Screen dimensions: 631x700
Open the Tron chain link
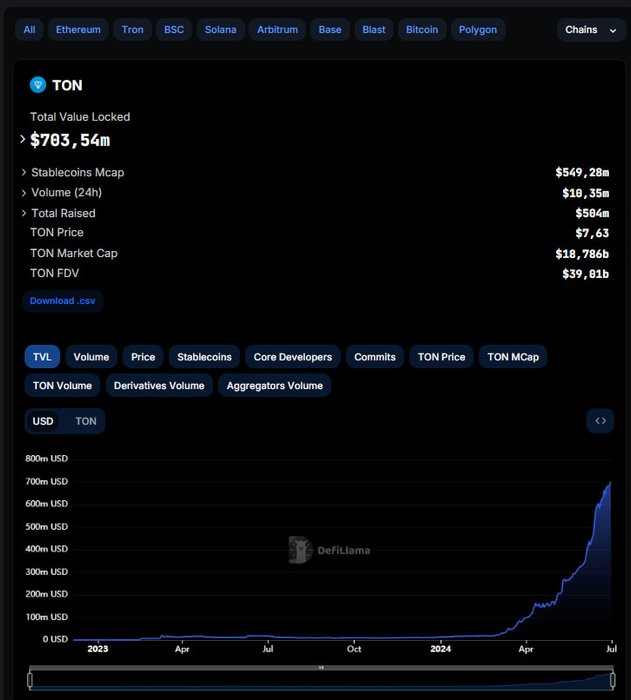click(133, 30)
